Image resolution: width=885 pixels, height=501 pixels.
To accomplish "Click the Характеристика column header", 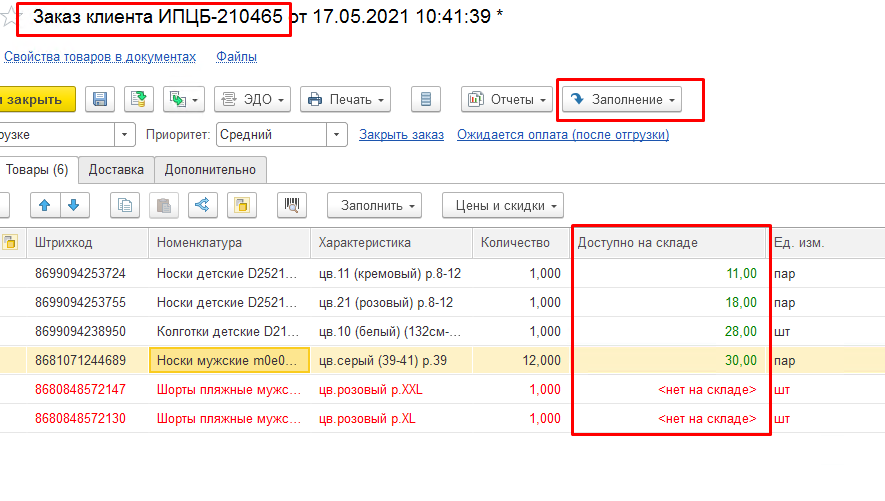I will click(391, 243).
